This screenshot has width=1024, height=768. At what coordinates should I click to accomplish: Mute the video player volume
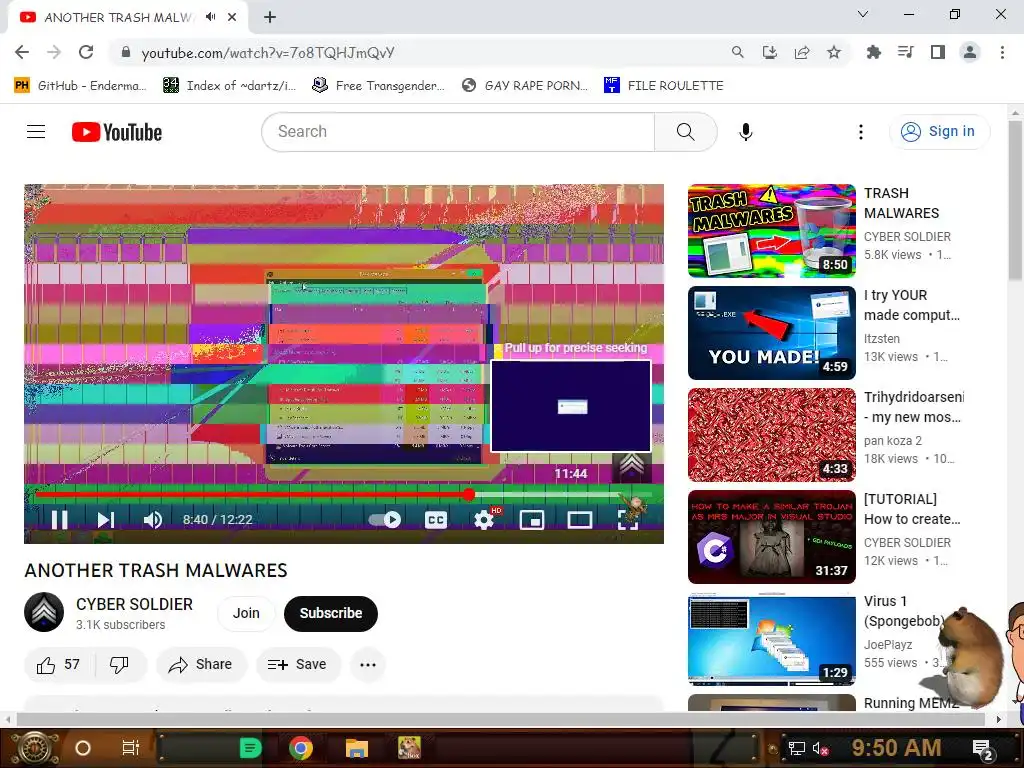(152, 520)
